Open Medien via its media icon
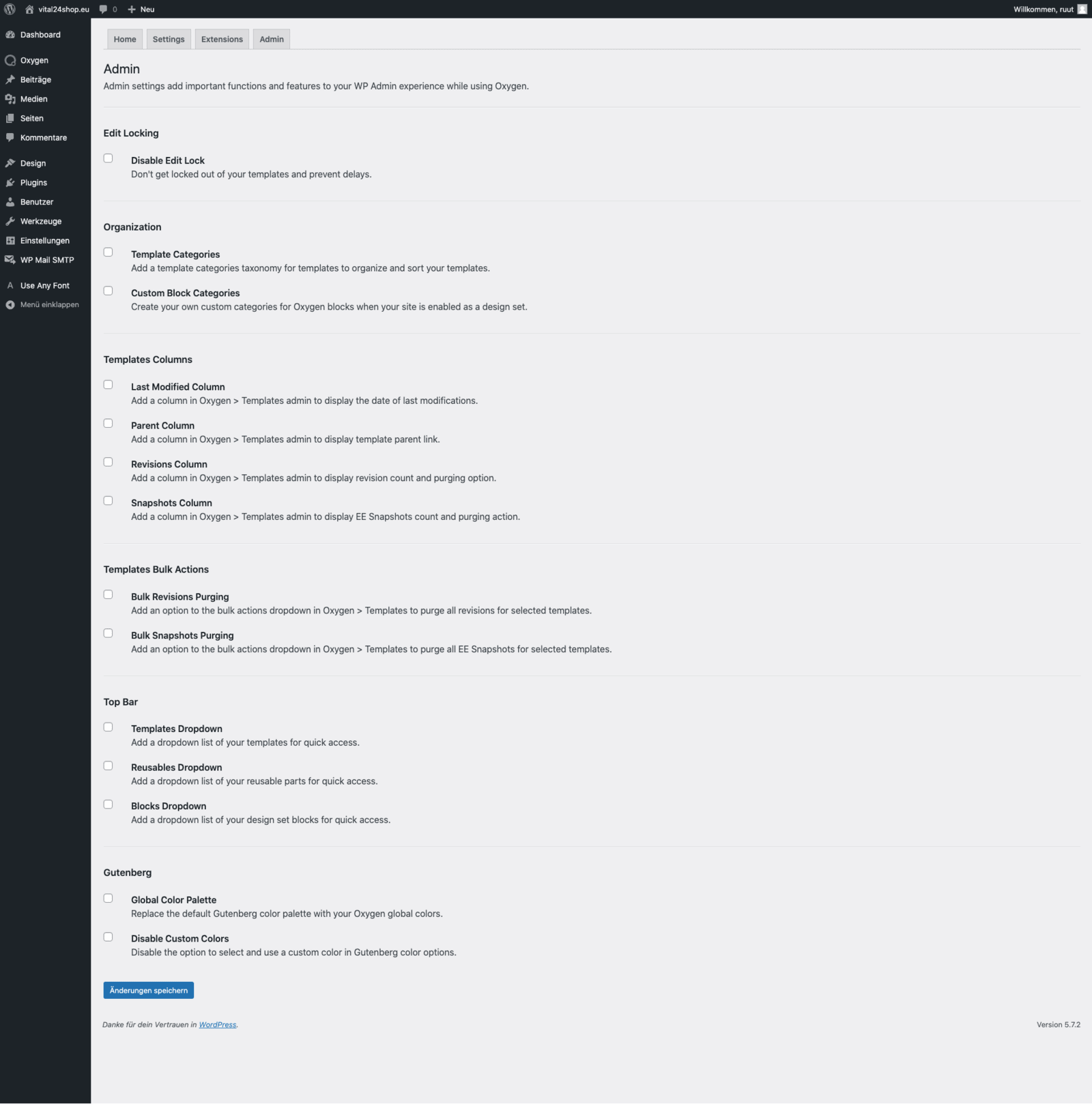Viewport: 1092px width, 1104px height. click(10, 99)
